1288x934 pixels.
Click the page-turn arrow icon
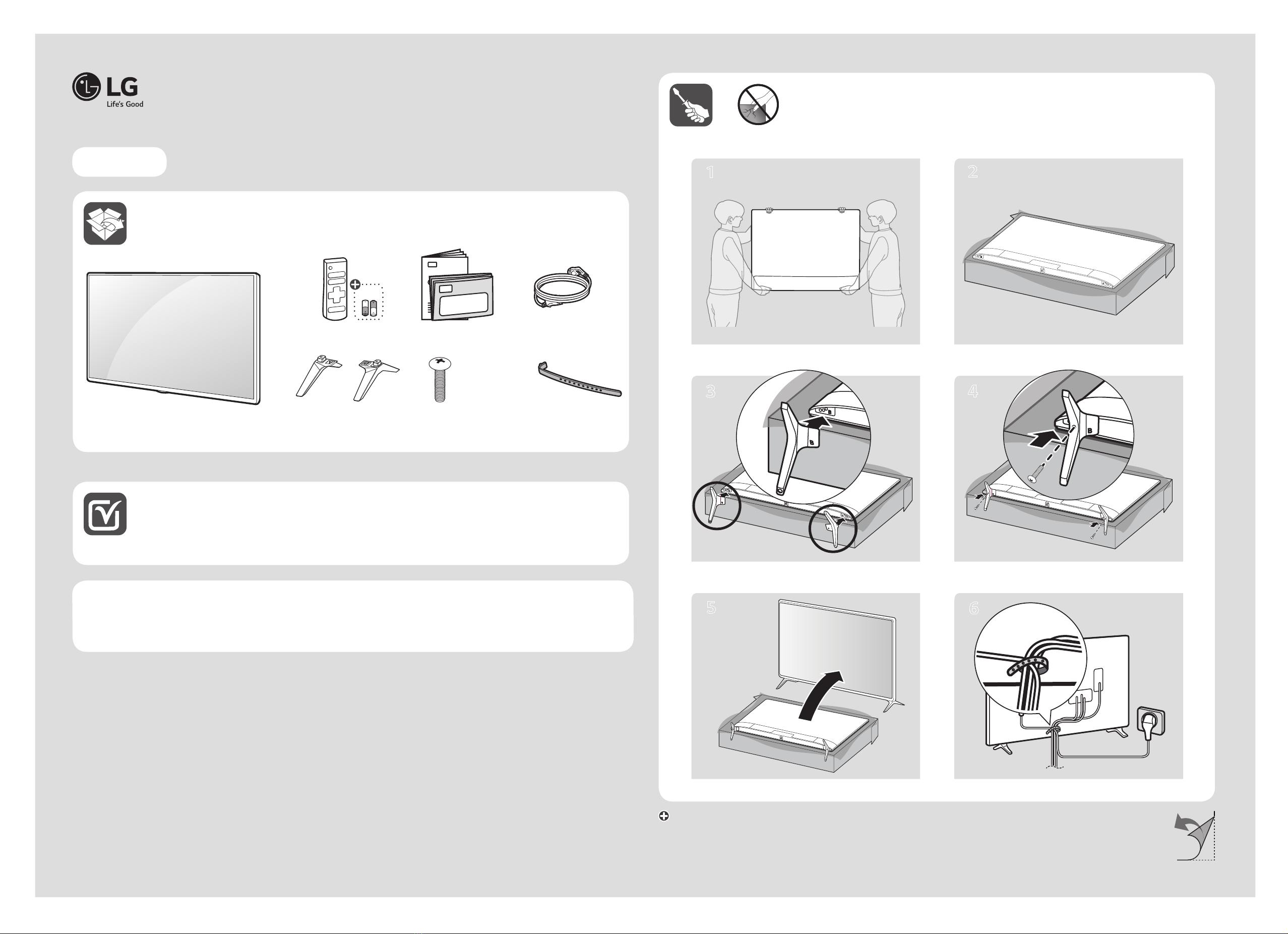tap(1195, 836)
